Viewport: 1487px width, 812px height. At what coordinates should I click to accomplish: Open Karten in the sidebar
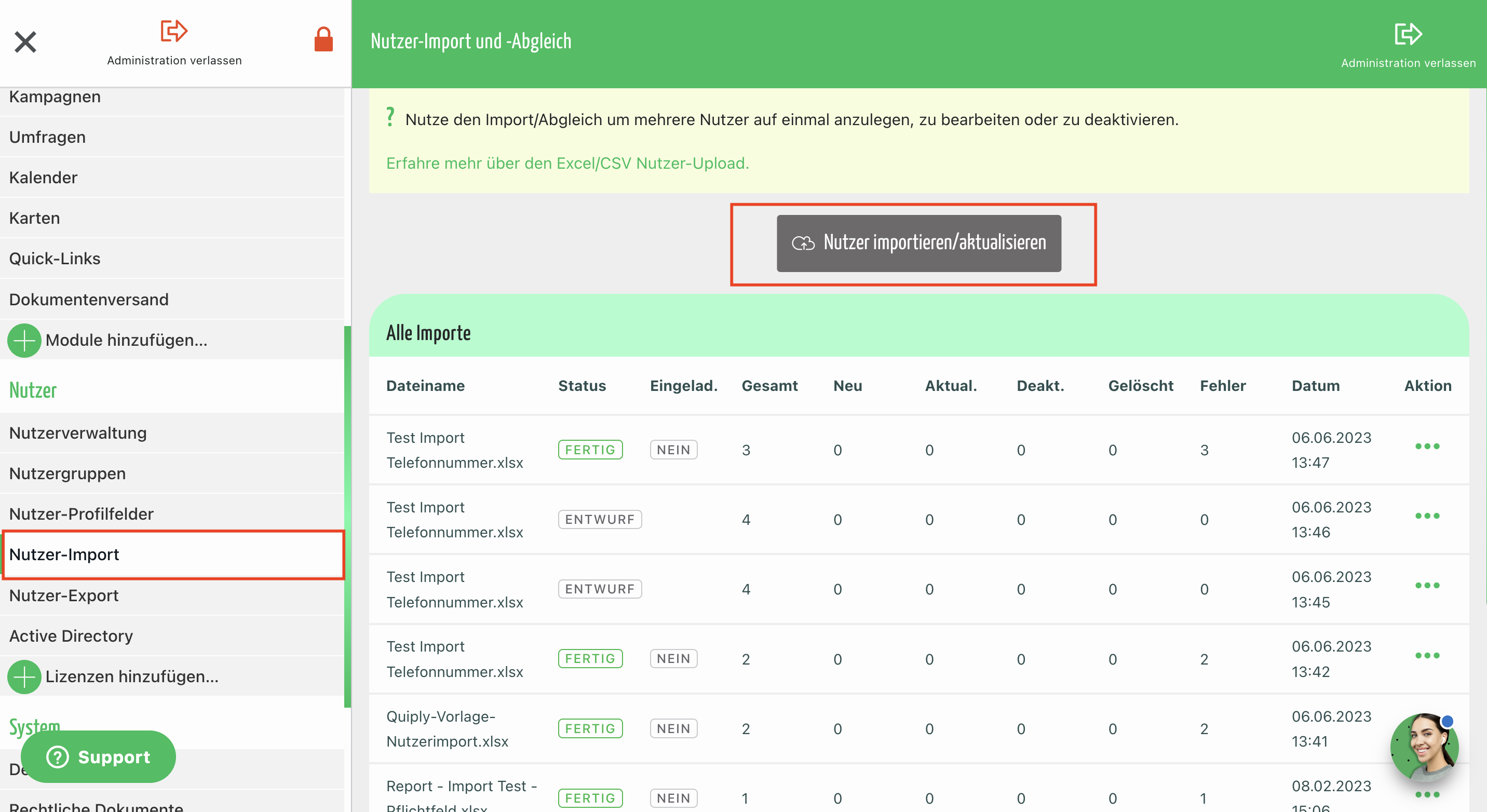[172, 218]
